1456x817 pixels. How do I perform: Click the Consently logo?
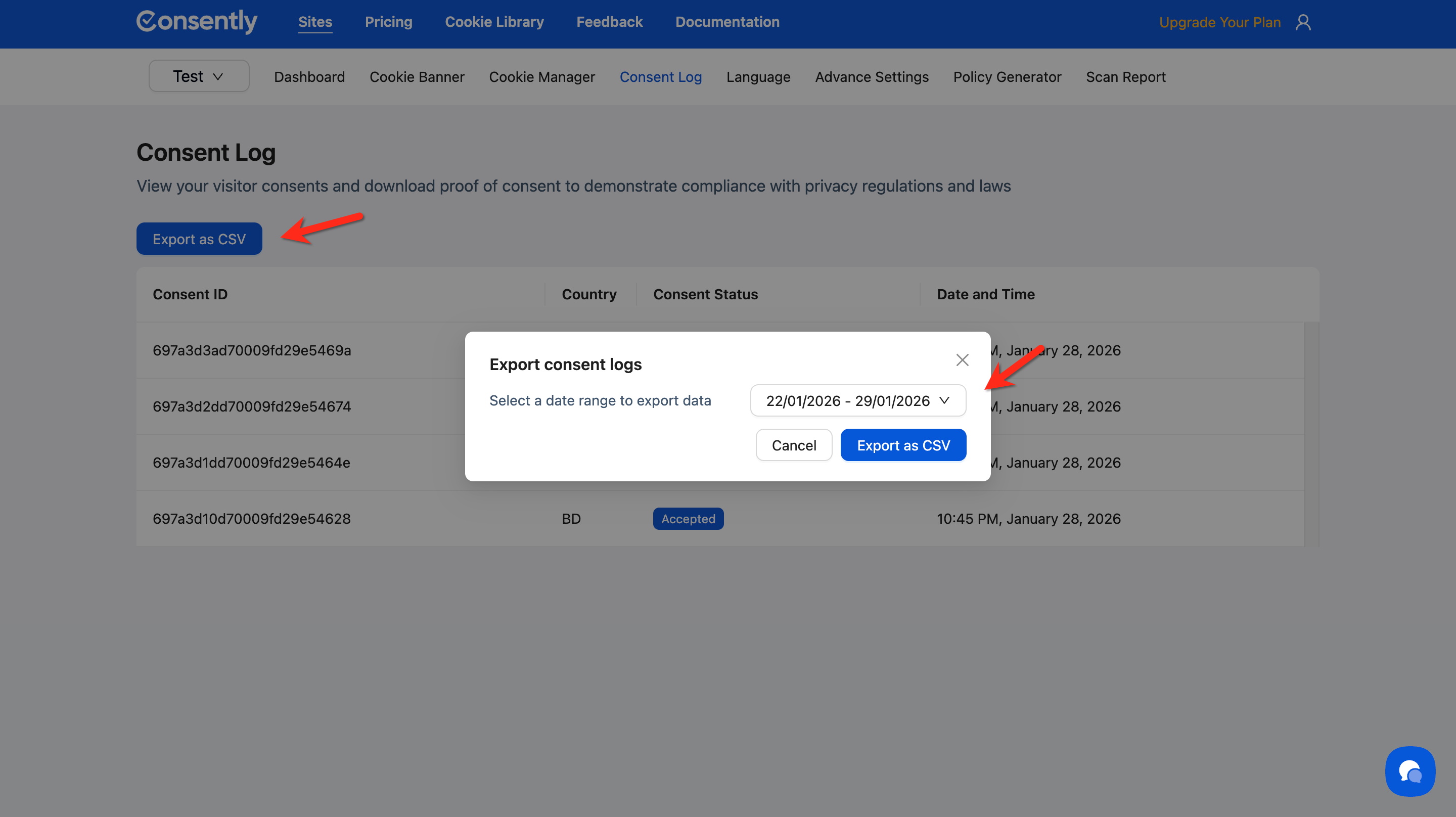point(197,21)
